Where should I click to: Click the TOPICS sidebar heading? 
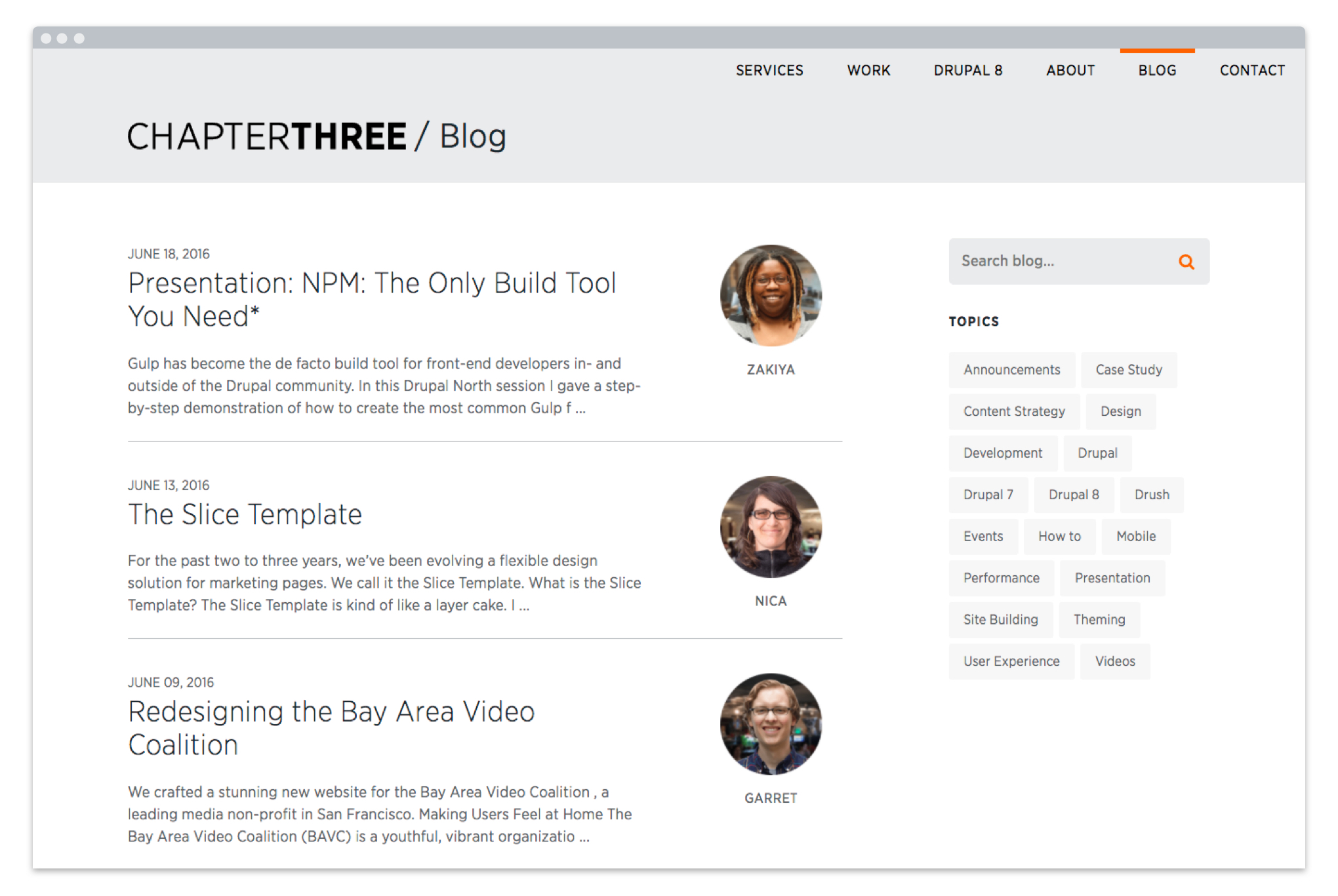tap(974, 321)
